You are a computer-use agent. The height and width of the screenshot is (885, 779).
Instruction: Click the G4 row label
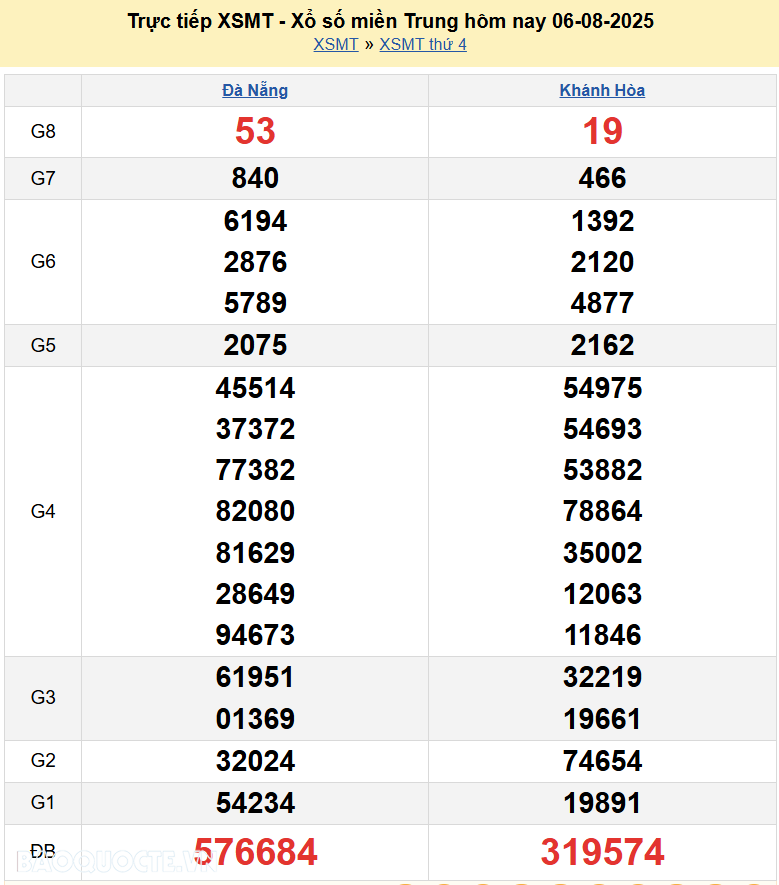click(x=43, y=511)
